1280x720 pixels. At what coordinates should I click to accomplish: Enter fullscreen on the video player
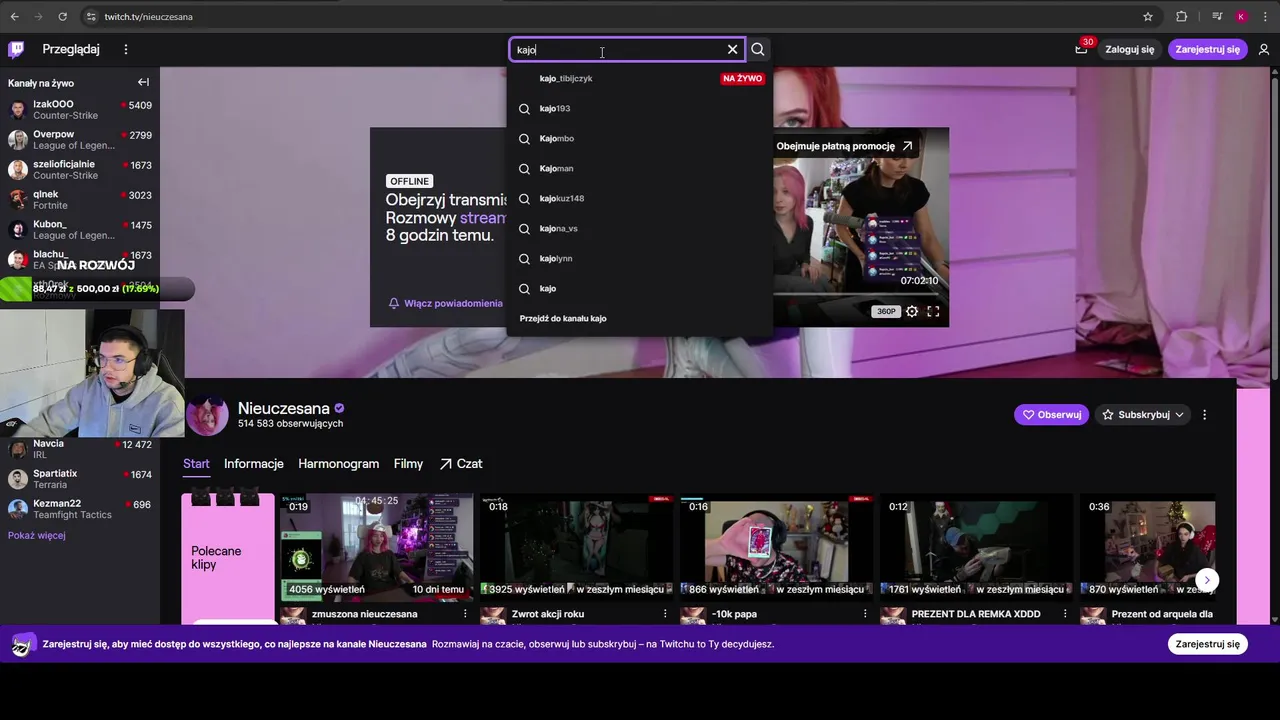point(933,312)
